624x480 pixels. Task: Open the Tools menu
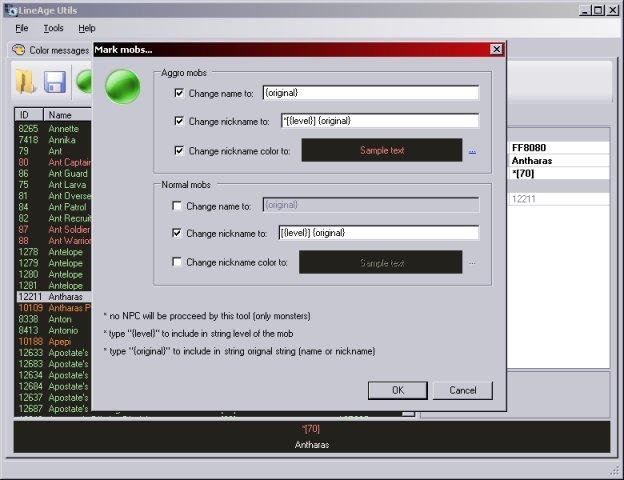(53, 28)
